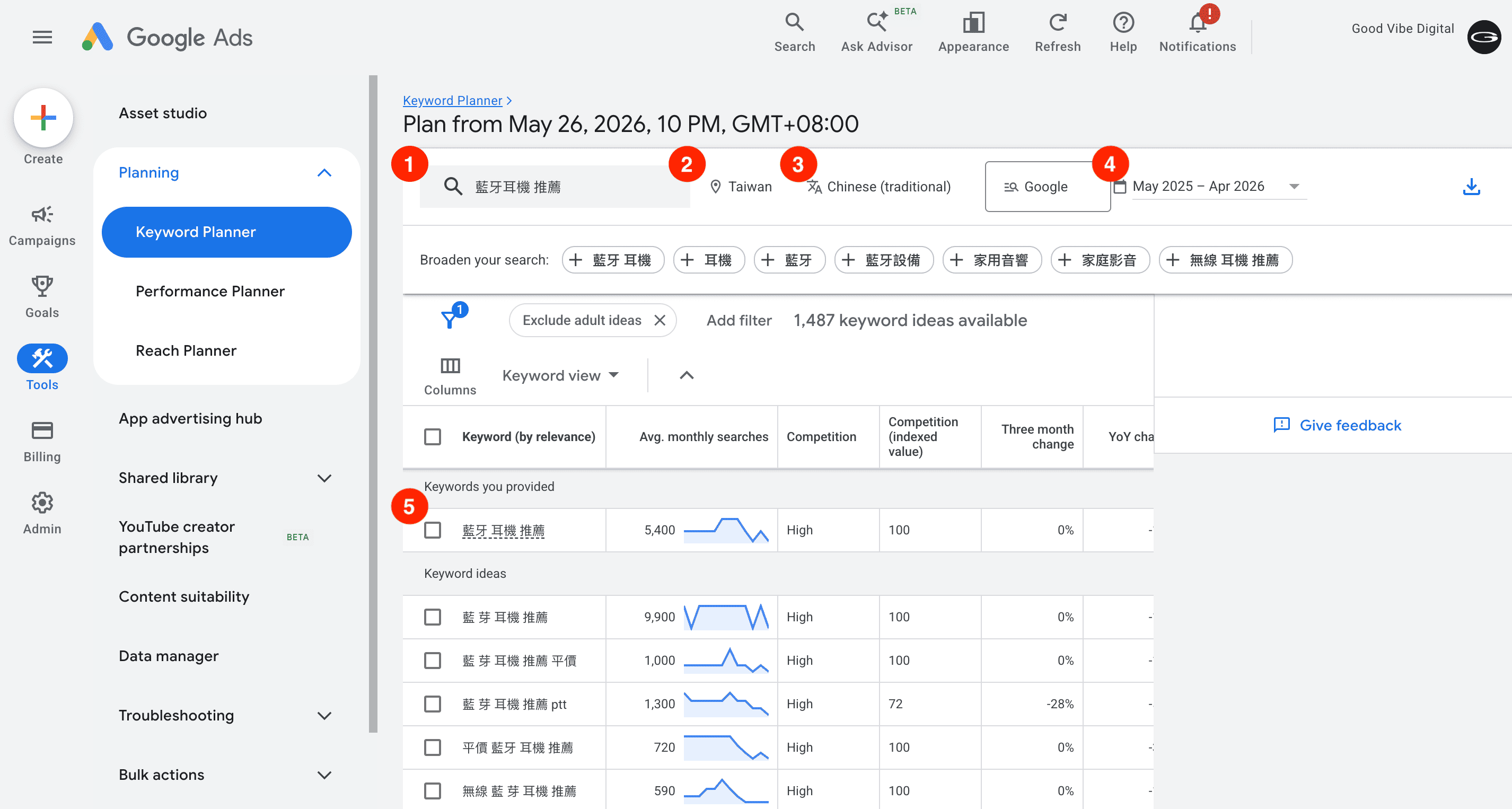Open Admin settings gear
The height and width of the screenshot is (809, 1512).
[42, 514]
